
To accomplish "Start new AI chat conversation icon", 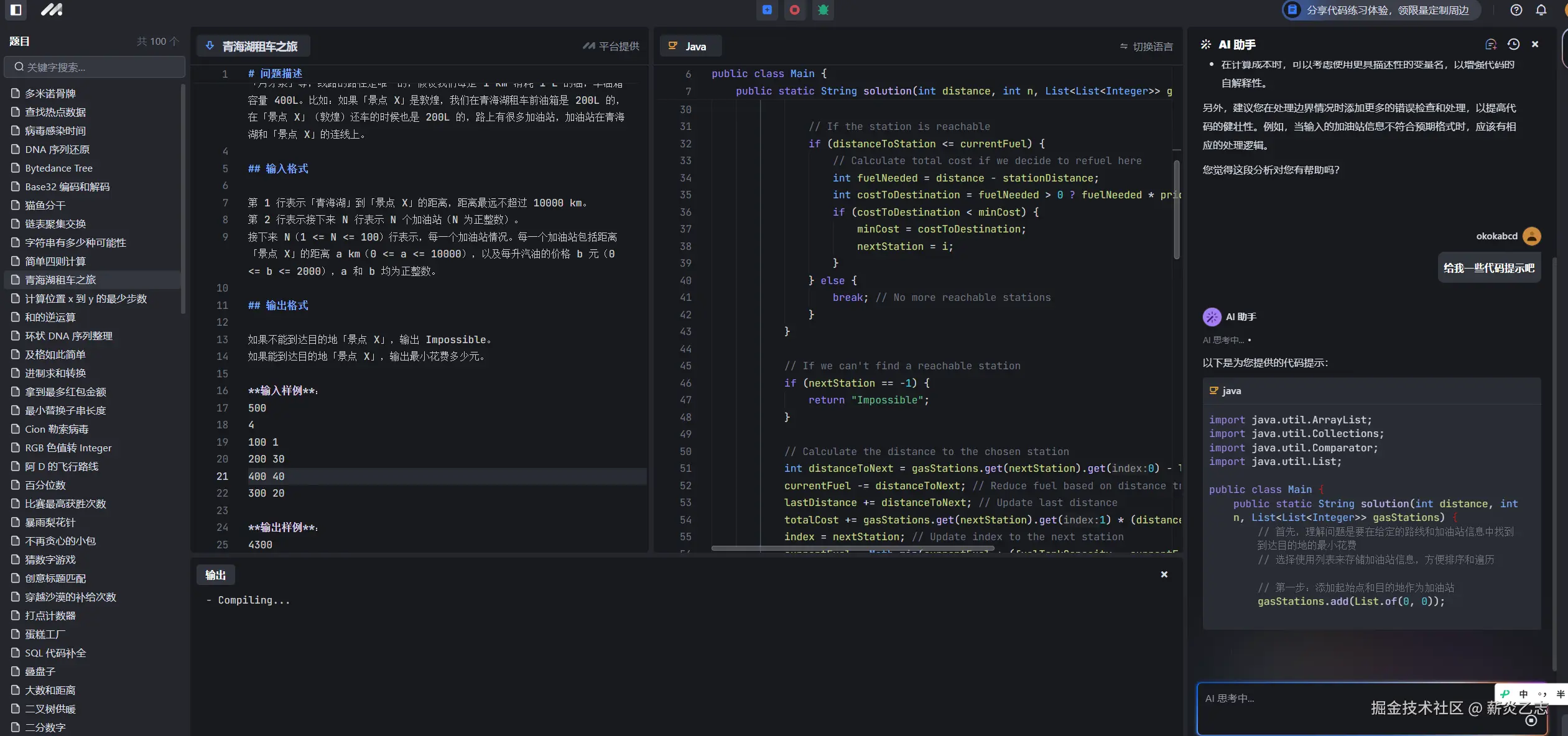I will [x=1490, y=44].
